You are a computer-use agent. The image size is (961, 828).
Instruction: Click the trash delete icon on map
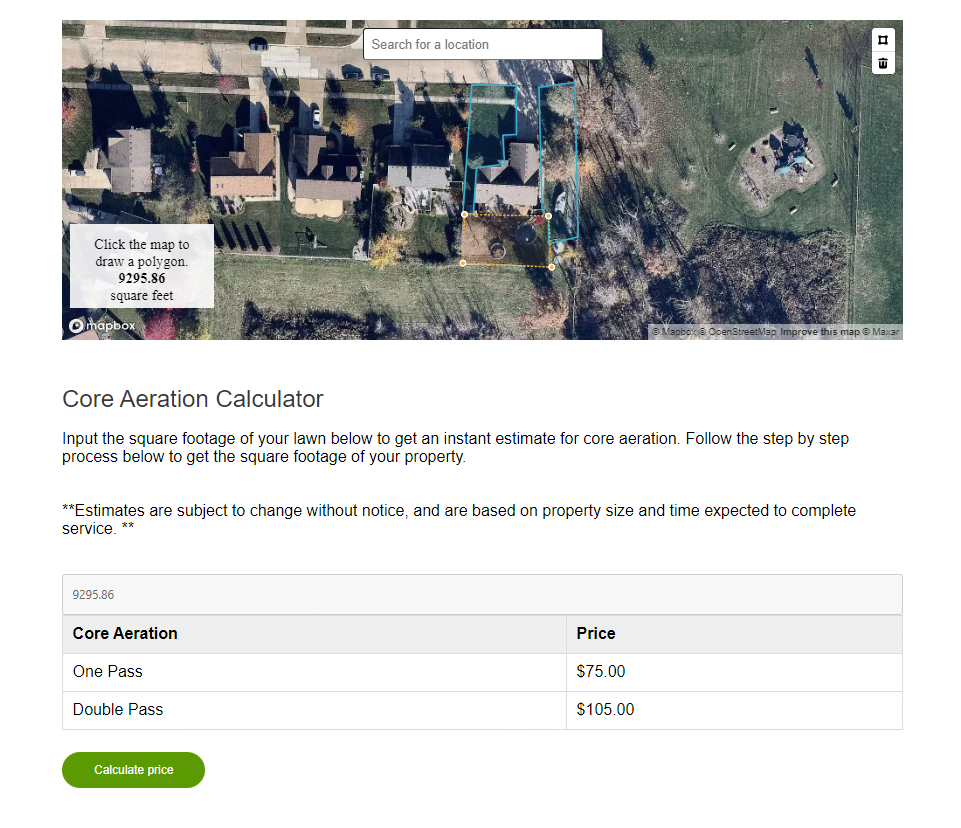tap(883, 63)
